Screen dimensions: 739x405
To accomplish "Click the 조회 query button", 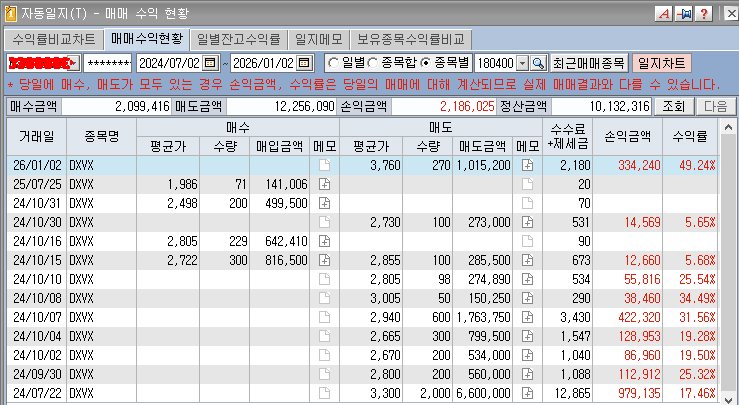I will tap(673, 107).
